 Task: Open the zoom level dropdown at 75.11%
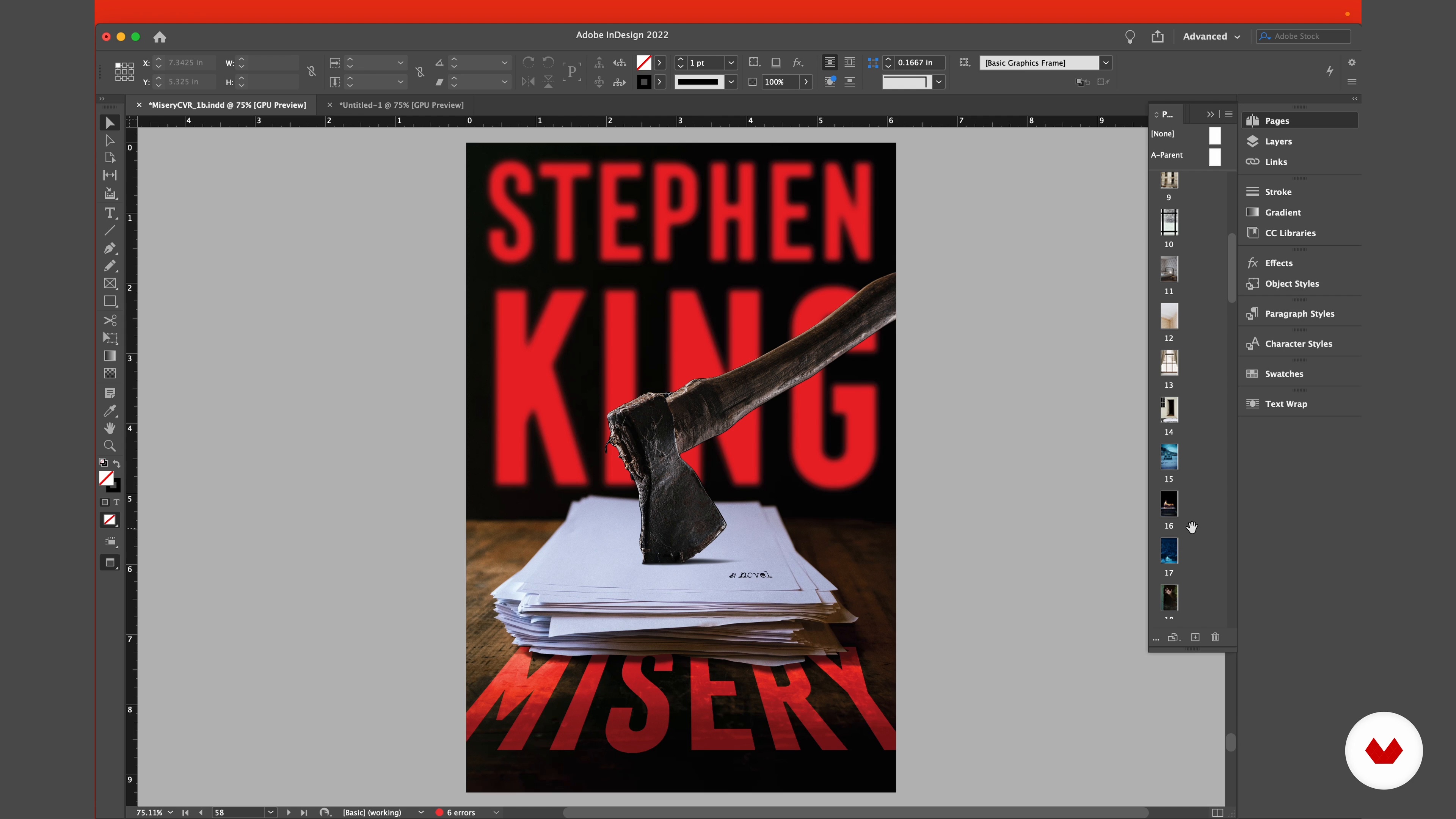170,812
